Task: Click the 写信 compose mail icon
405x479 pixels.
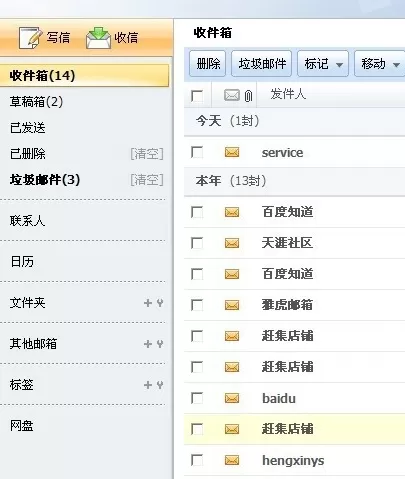Action: 30,38
